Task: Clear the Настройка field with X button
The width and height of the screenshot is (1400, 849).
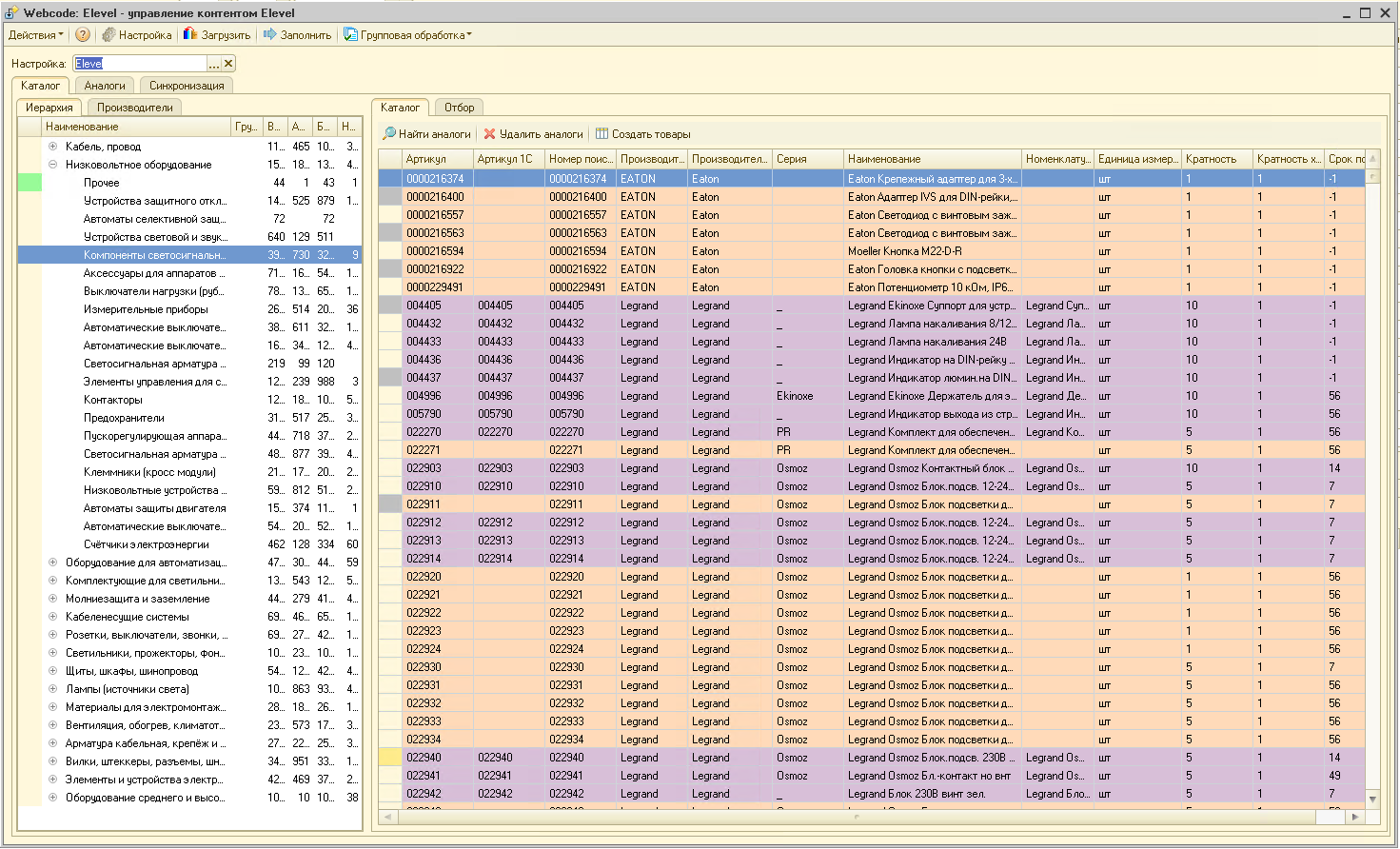Action: 228,64
